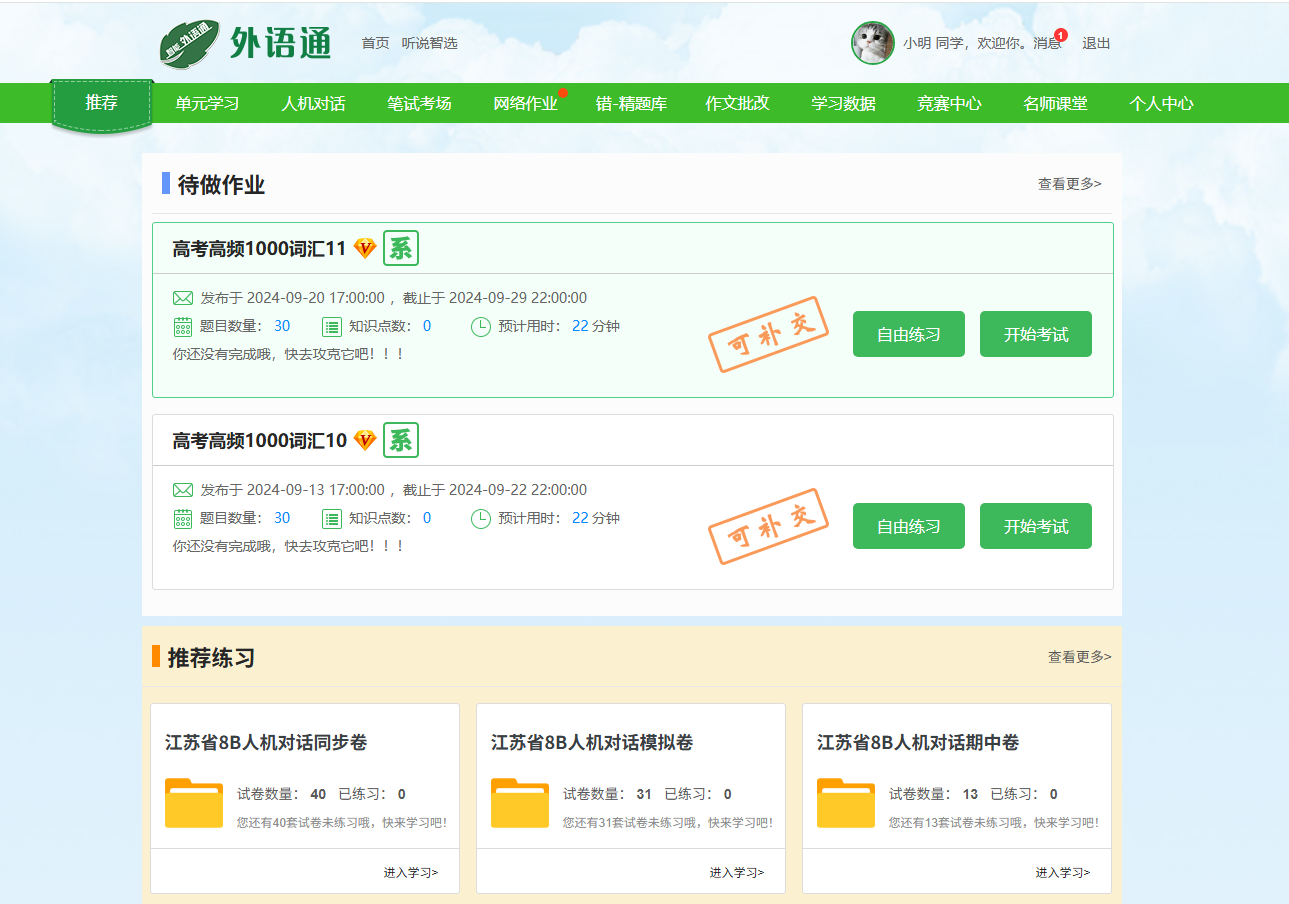Click folder icon for 江苏省8B人机对话期中卷

846,802
